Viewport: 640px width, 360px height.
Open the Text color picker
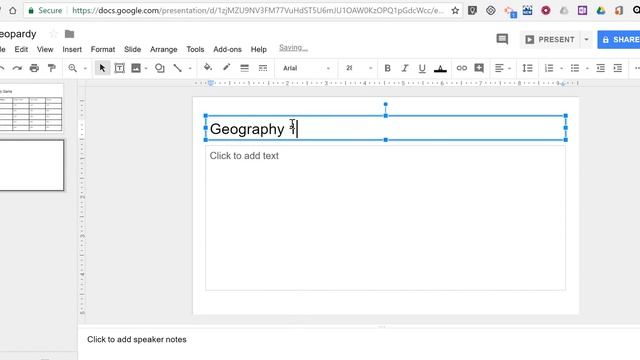pyautogui.click(x=440, y=69)
